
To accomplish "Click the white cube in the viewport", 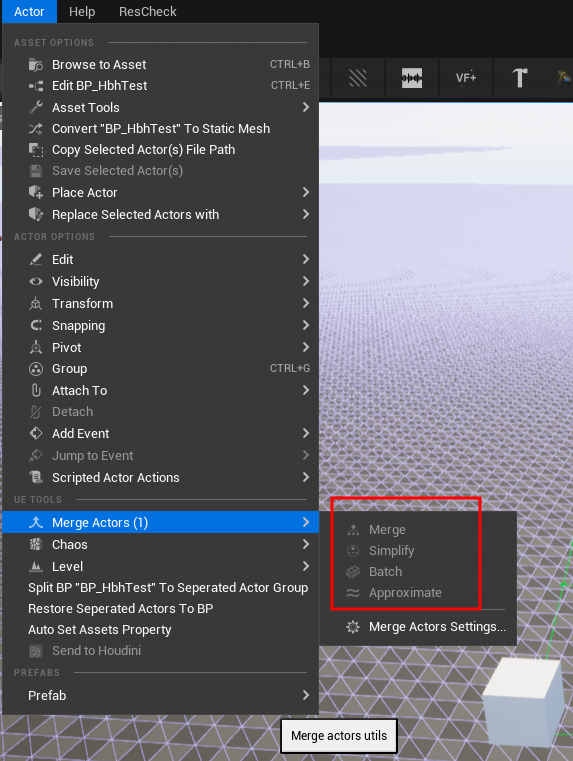I will (x=522, y=700).
